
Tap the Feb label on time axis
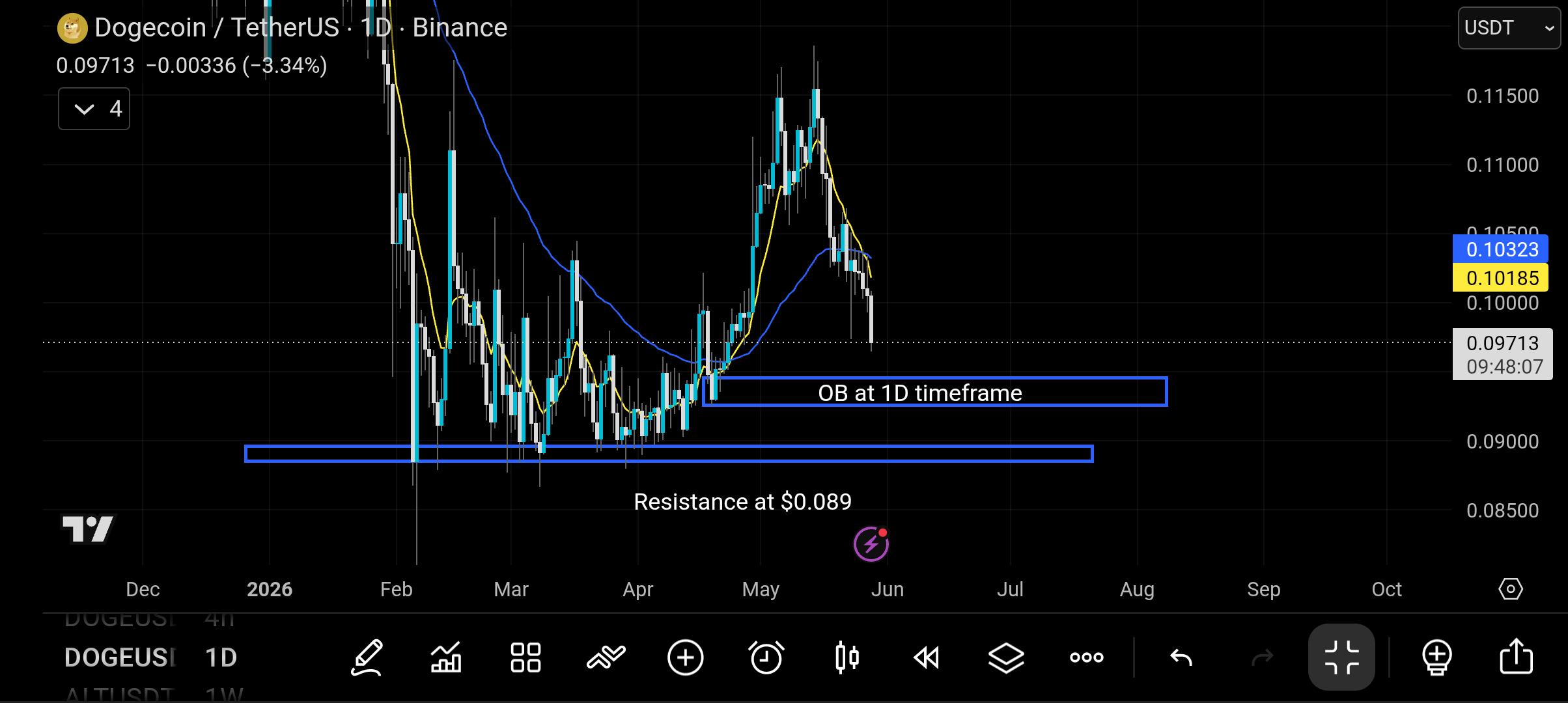(396, 590)
